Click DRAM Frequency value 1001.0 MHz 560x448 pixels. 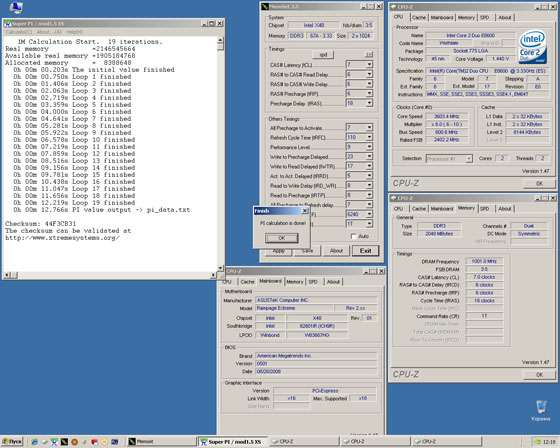click(x=484, y=261)
